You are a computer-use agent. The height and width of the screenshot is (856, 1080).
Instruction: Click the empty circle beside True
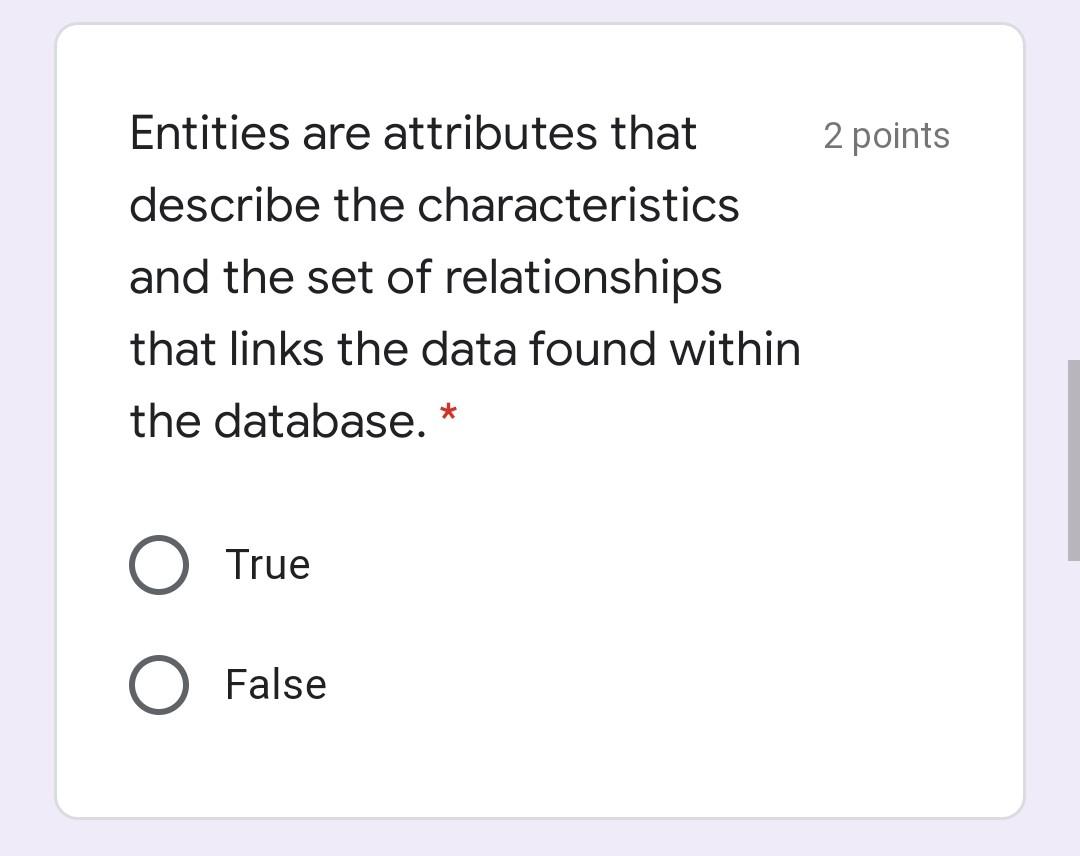[x=158, y=564]
